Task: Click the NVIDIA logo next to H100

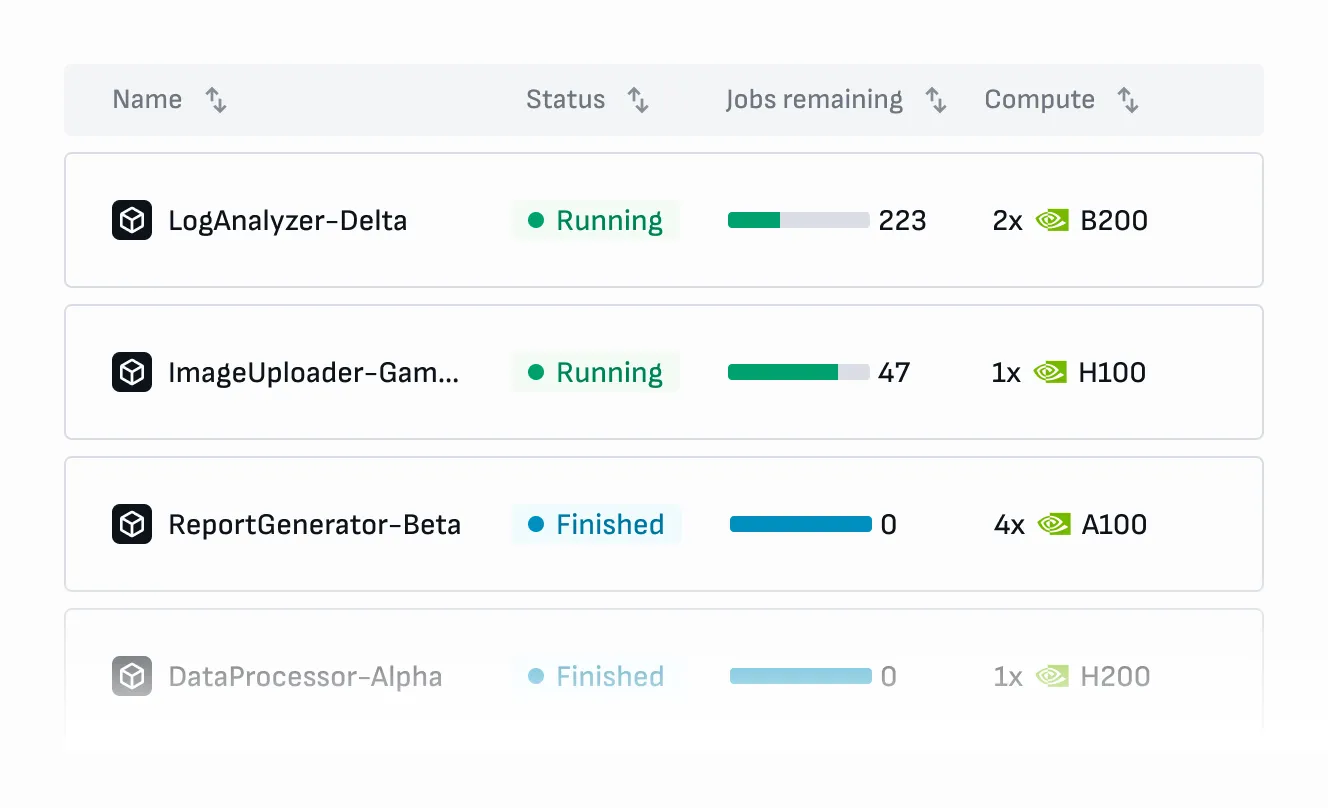Action: (x=1050, y=372)
